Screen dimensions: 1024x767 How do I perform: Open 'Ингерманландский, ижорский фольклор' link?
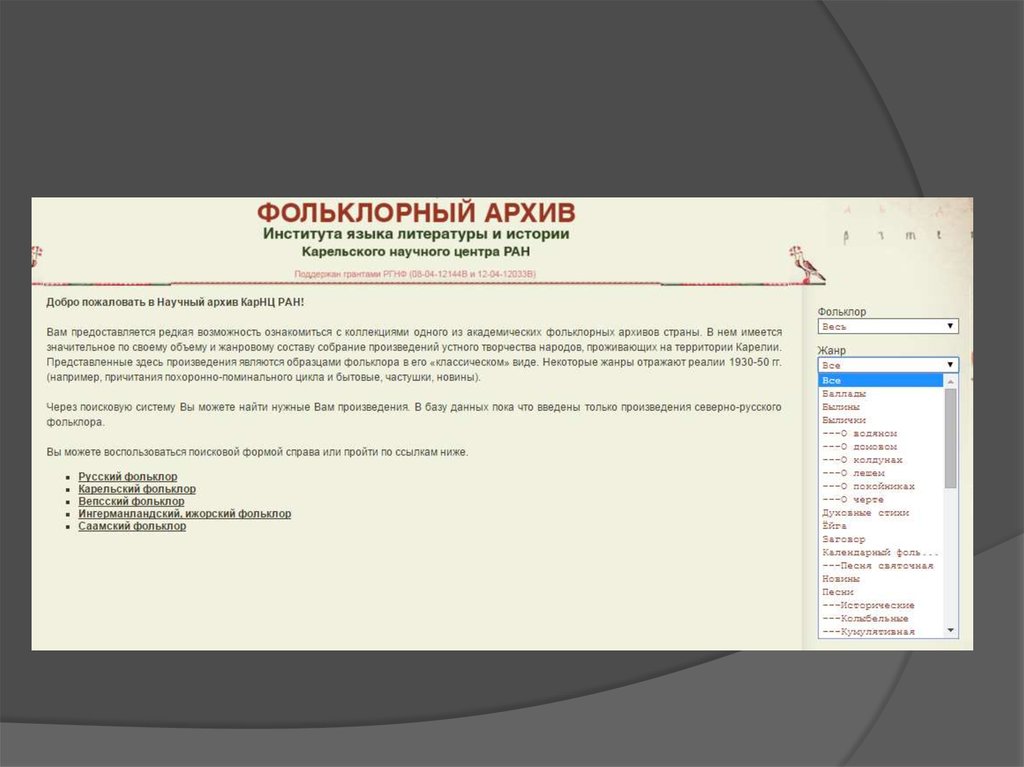coord(185,514)
